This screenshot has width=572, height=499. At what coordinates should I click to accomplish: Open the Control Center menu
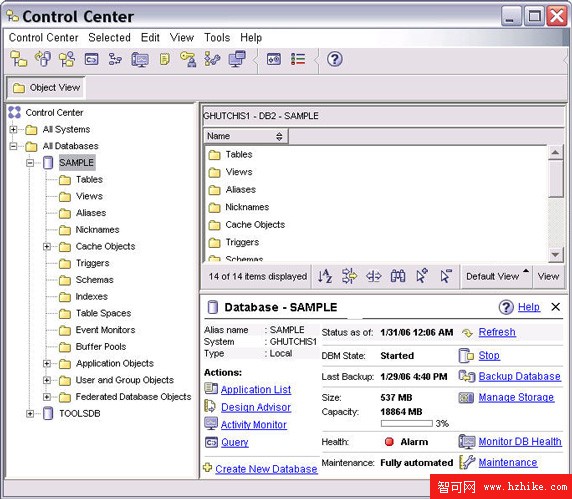point(44,38)
